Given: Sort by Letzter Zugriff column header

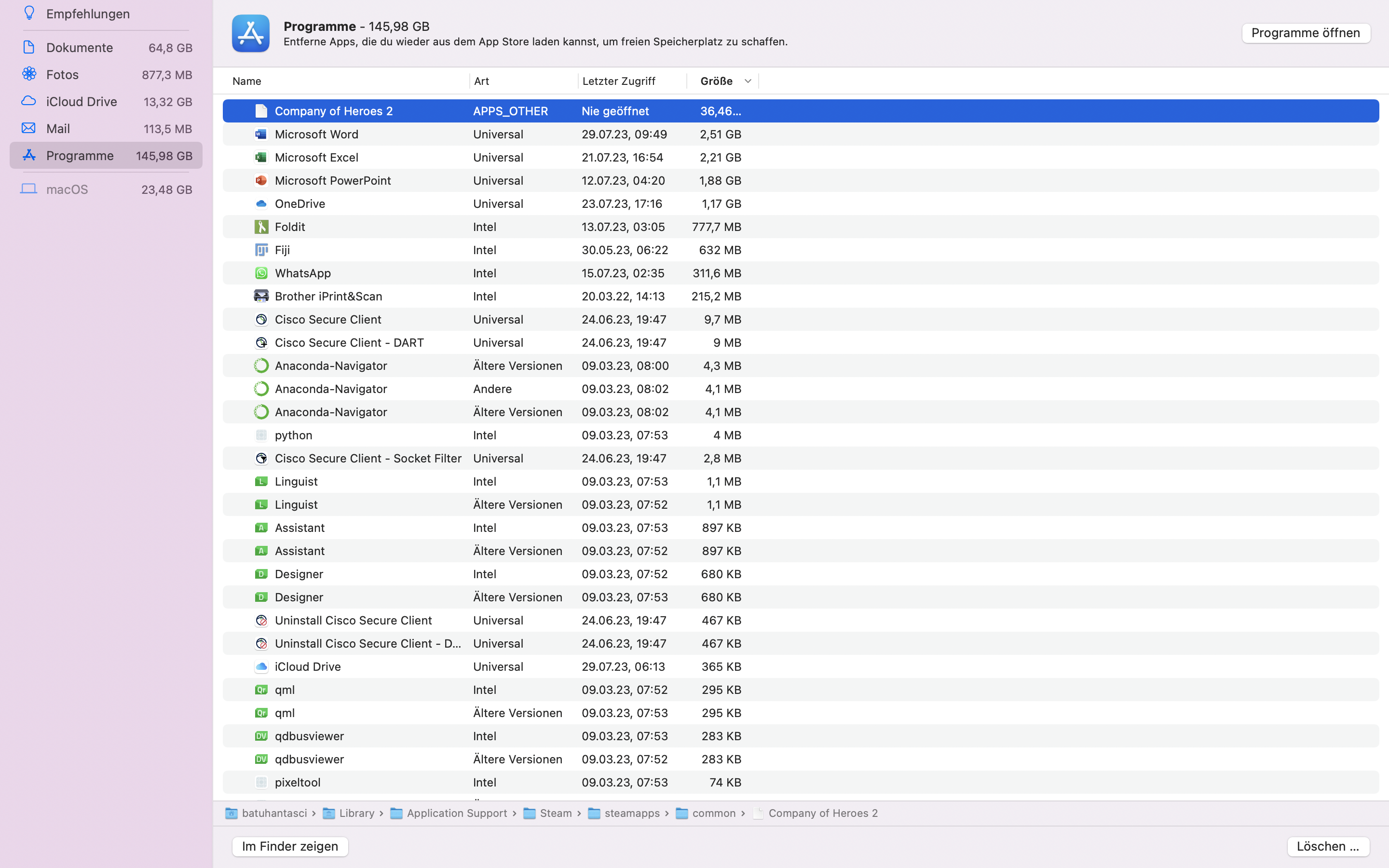Looking at the screenshot, I should 619,81.
